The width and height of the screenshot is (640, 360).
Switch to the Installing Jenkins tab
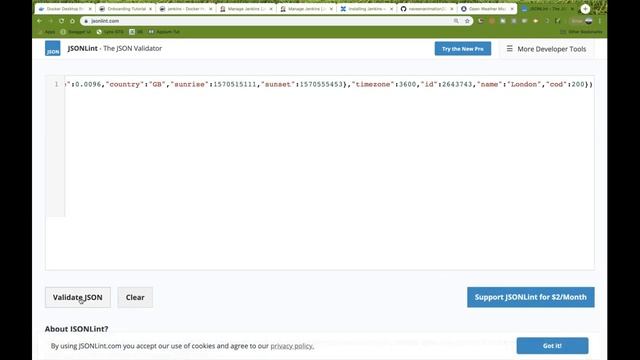[x=367, y=9]
